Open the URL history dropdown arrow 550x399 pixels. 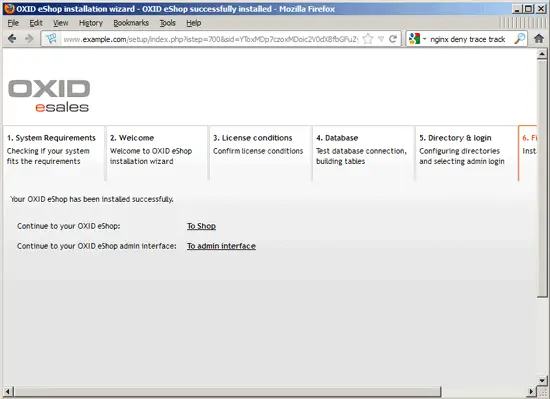tap(381, 39)
